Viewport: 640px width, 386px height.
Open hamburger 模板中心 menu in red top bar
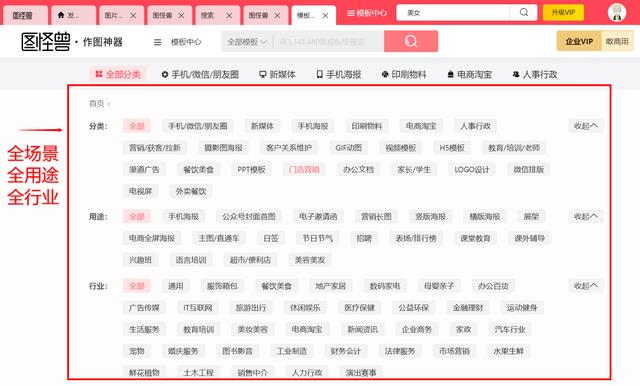coord(367,13)
